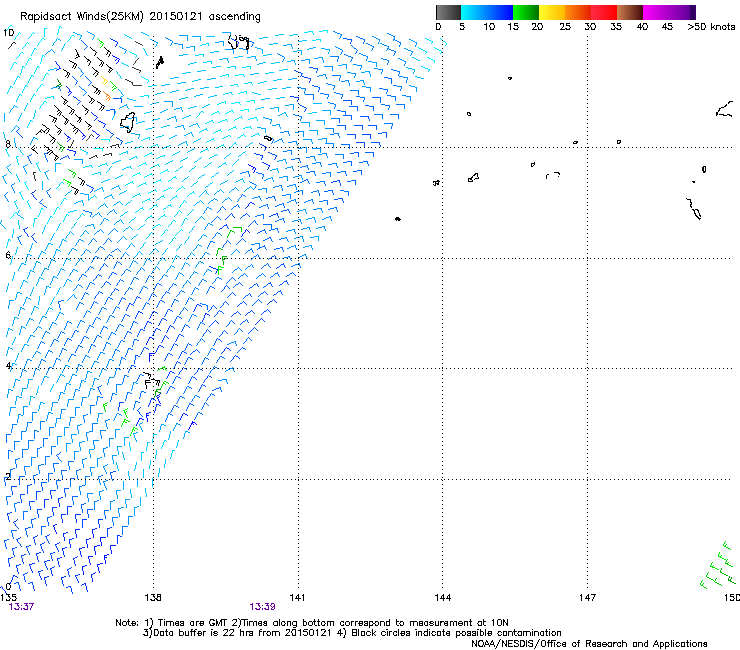Click the magenta 40–45 knots color bar segment
This screenshot has width=740, height=650.
click(x=656, y=12)
